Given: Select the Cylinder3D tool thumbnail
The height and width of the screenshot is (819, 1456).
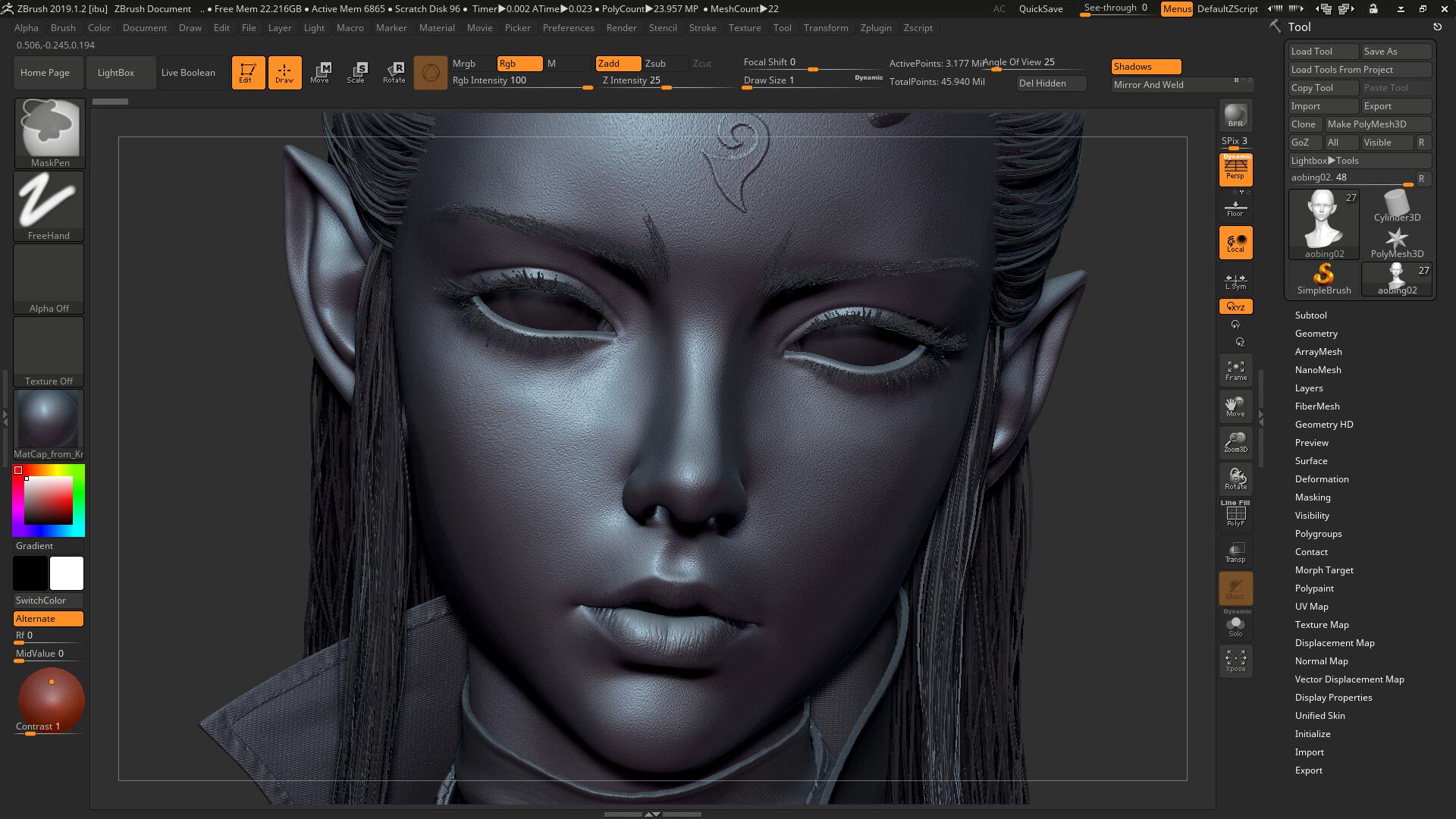Looking at the screenshot, I should coord(1396,206).
